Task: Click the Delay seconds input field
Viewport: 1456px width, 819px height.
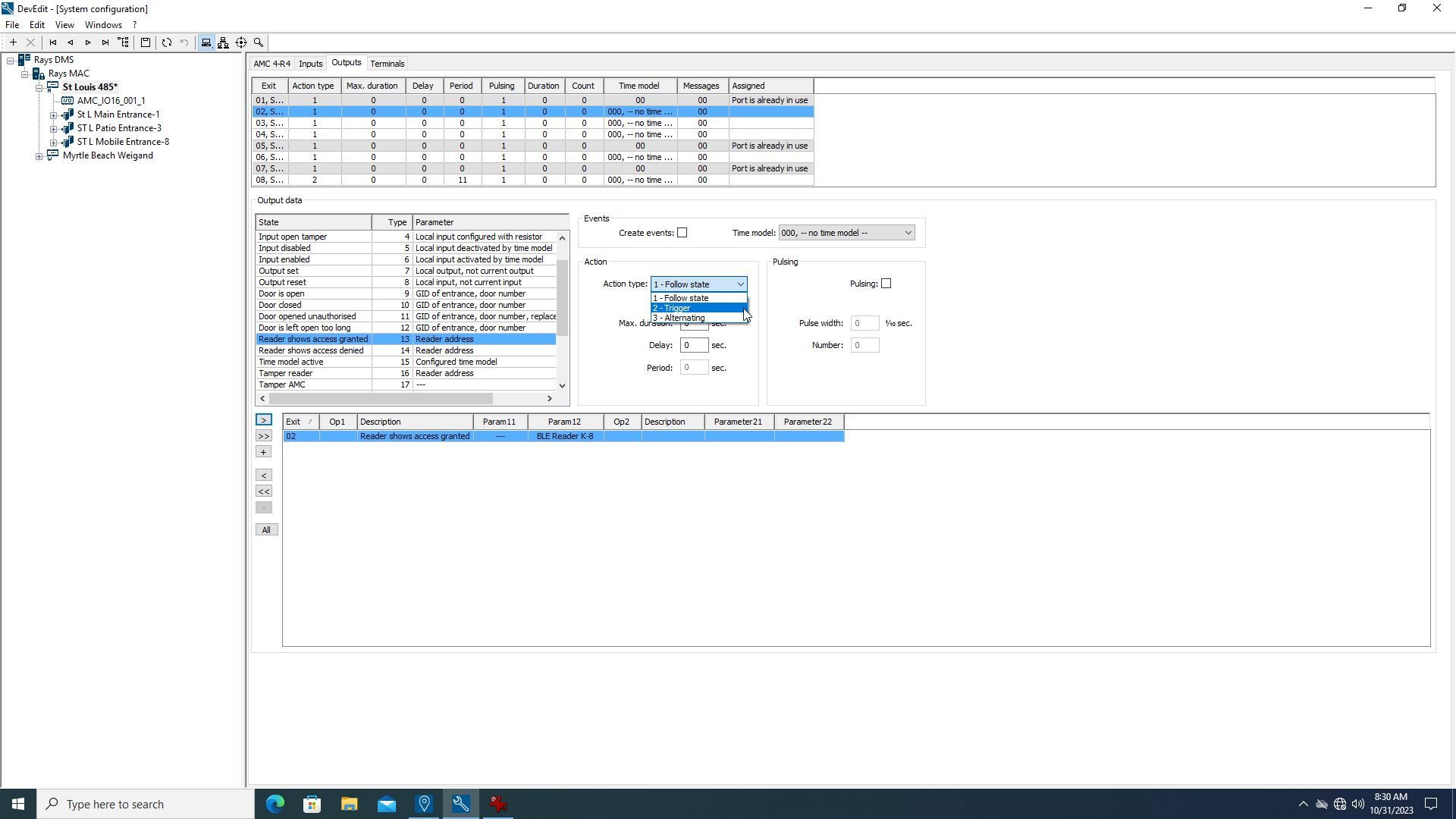Action: tap(694, 345)
